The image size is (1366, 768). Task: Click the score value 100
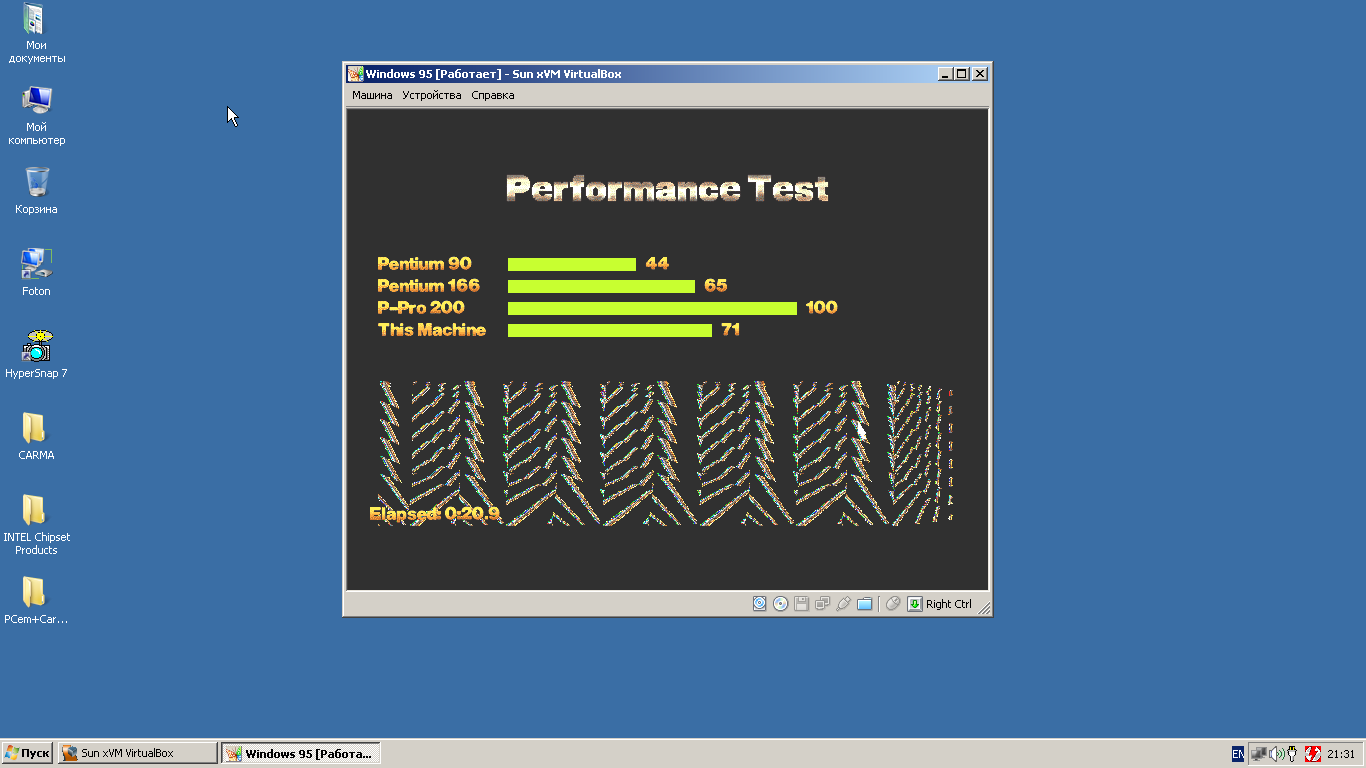[822, 308]
